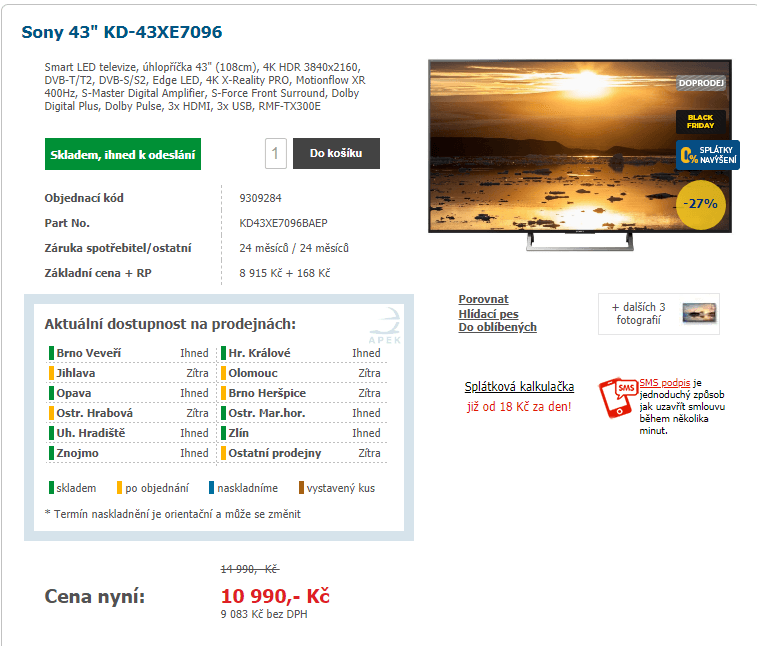The width and height of the screenshot is (757, 646).
Task: Click the DOPRODEJ badge on TV image
Action: (x=701, y=83)
